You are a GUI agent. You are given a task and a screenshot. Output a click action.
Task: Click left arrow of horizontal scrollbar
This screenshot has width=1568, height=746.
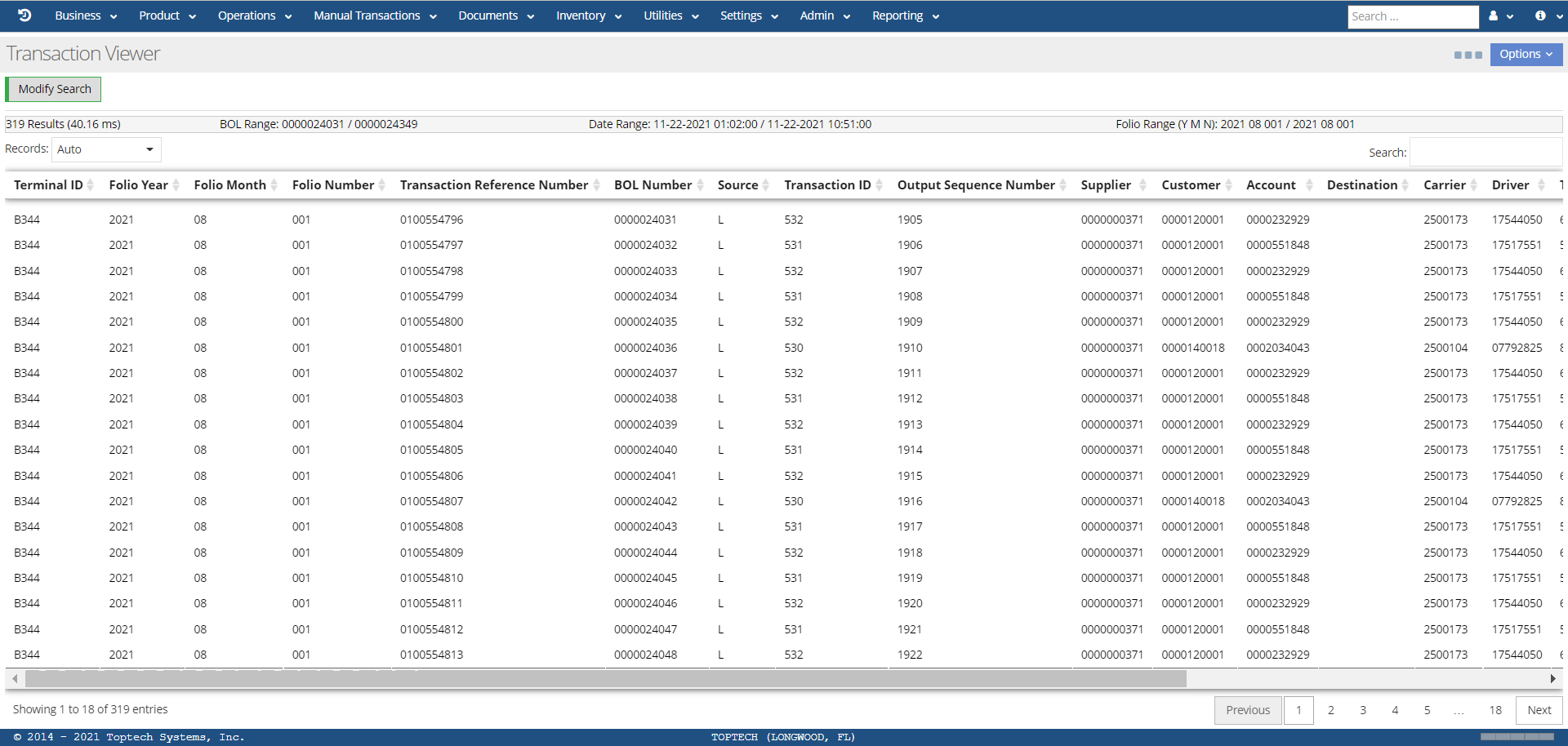[15, 678]
